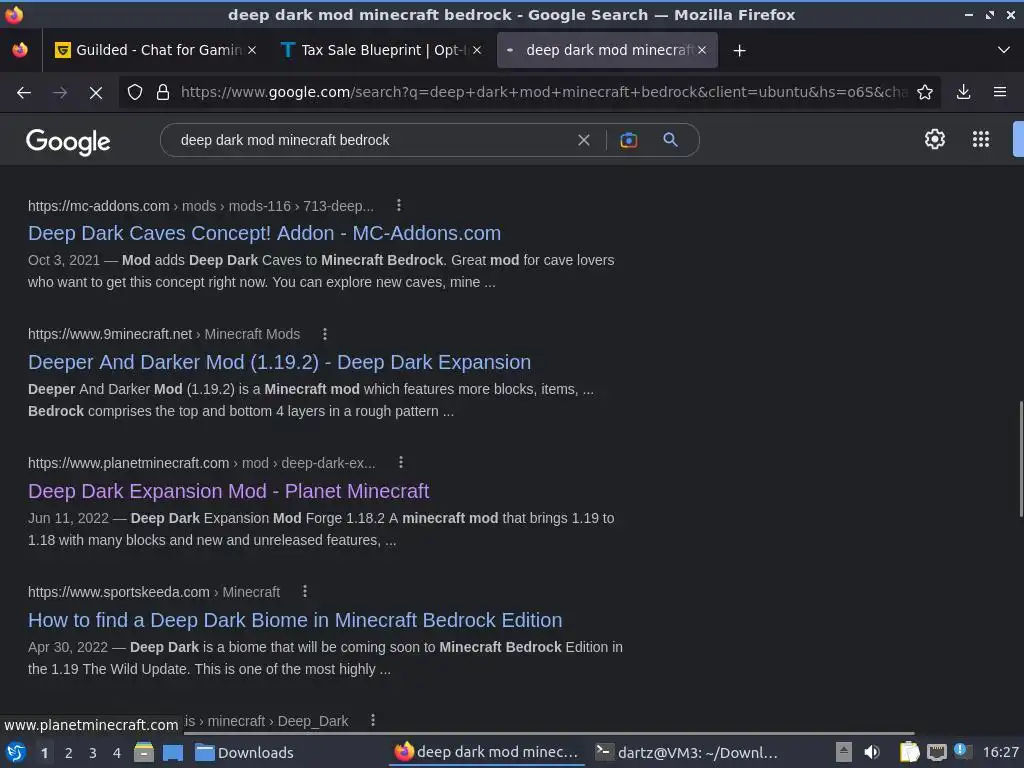Open file manager drawer icon in taskbar
Viewport: 1024px width, 768px height.
(x=144, y=752)
